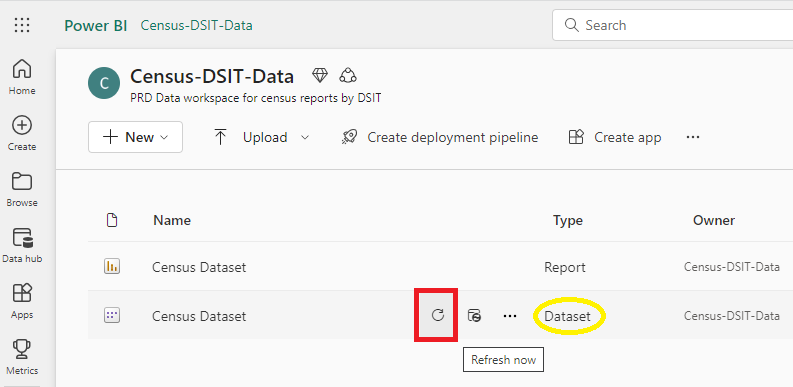Open More options ellipsis in dataset row
Viewport: 793px width, 387px height.
[x=510, y=316]
